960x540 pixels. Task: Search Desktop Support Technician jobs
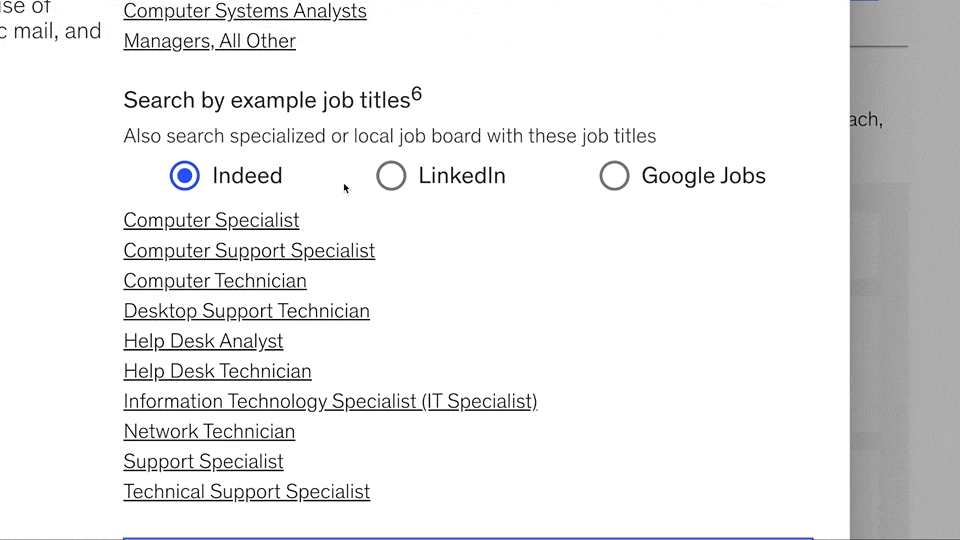[246, 311]
